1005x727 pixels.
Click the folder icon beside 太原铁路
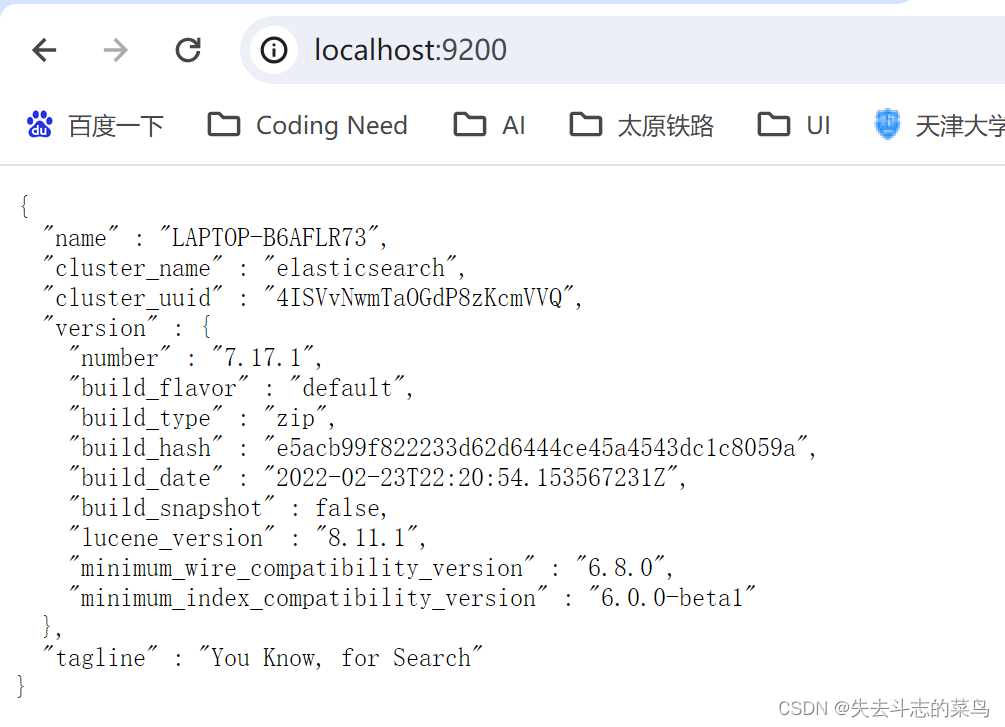585,124
